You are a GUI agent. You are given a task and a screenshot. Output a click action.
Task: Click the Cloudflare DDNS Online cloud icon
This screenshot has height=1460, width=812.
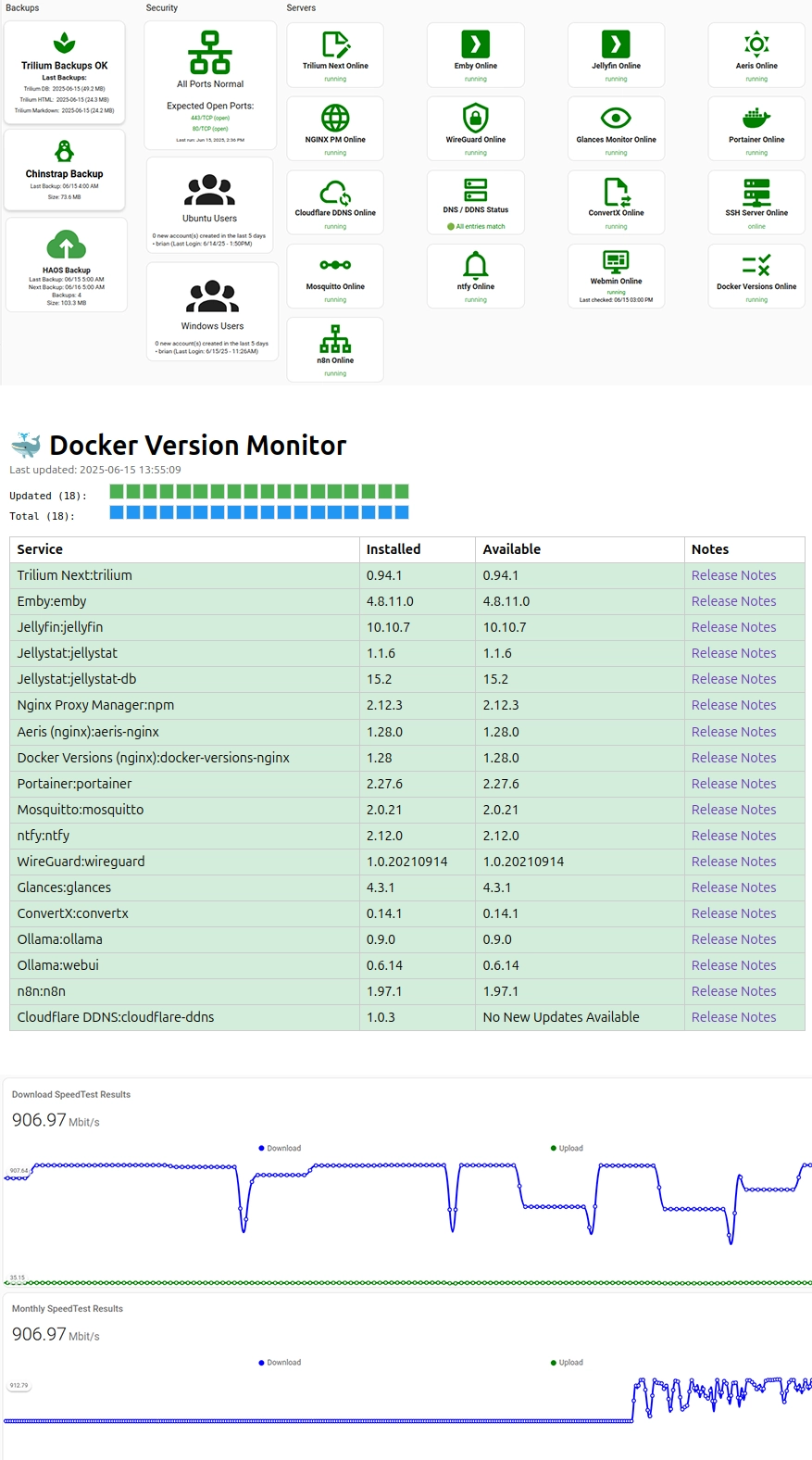click(335, 193)
